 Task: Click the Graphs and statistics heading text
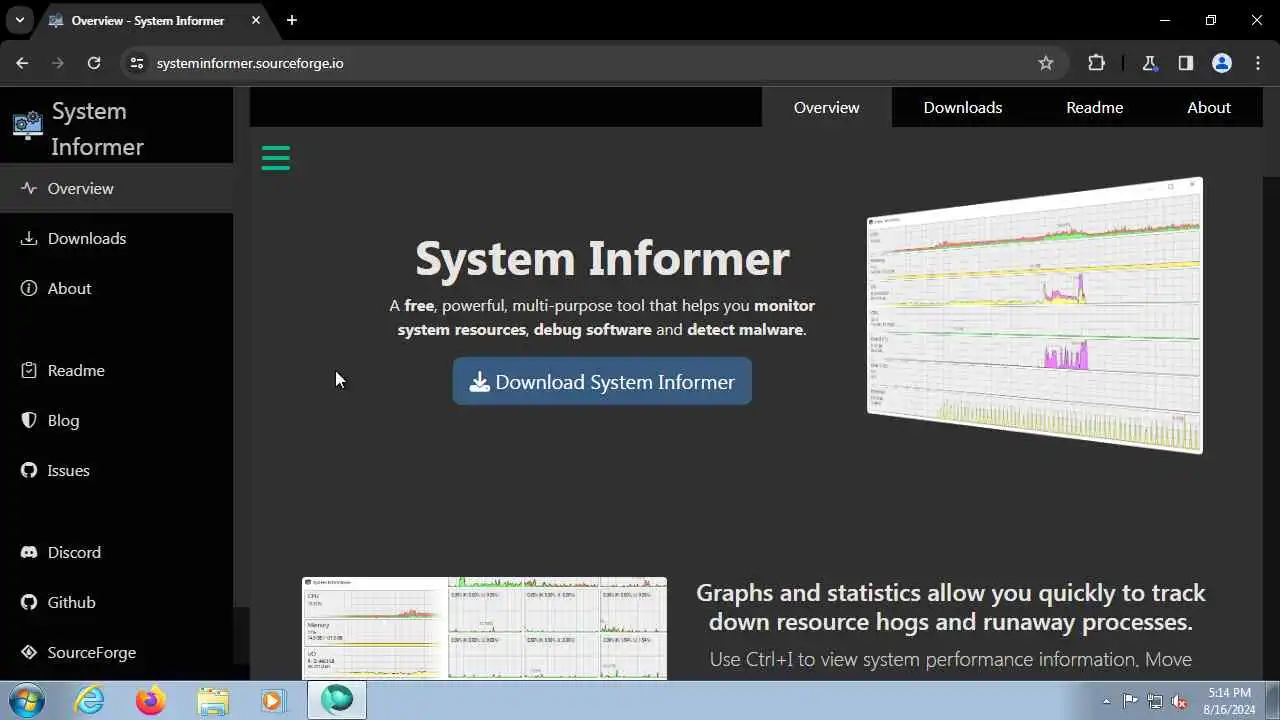pyautogui.click(x=951, y=607)
